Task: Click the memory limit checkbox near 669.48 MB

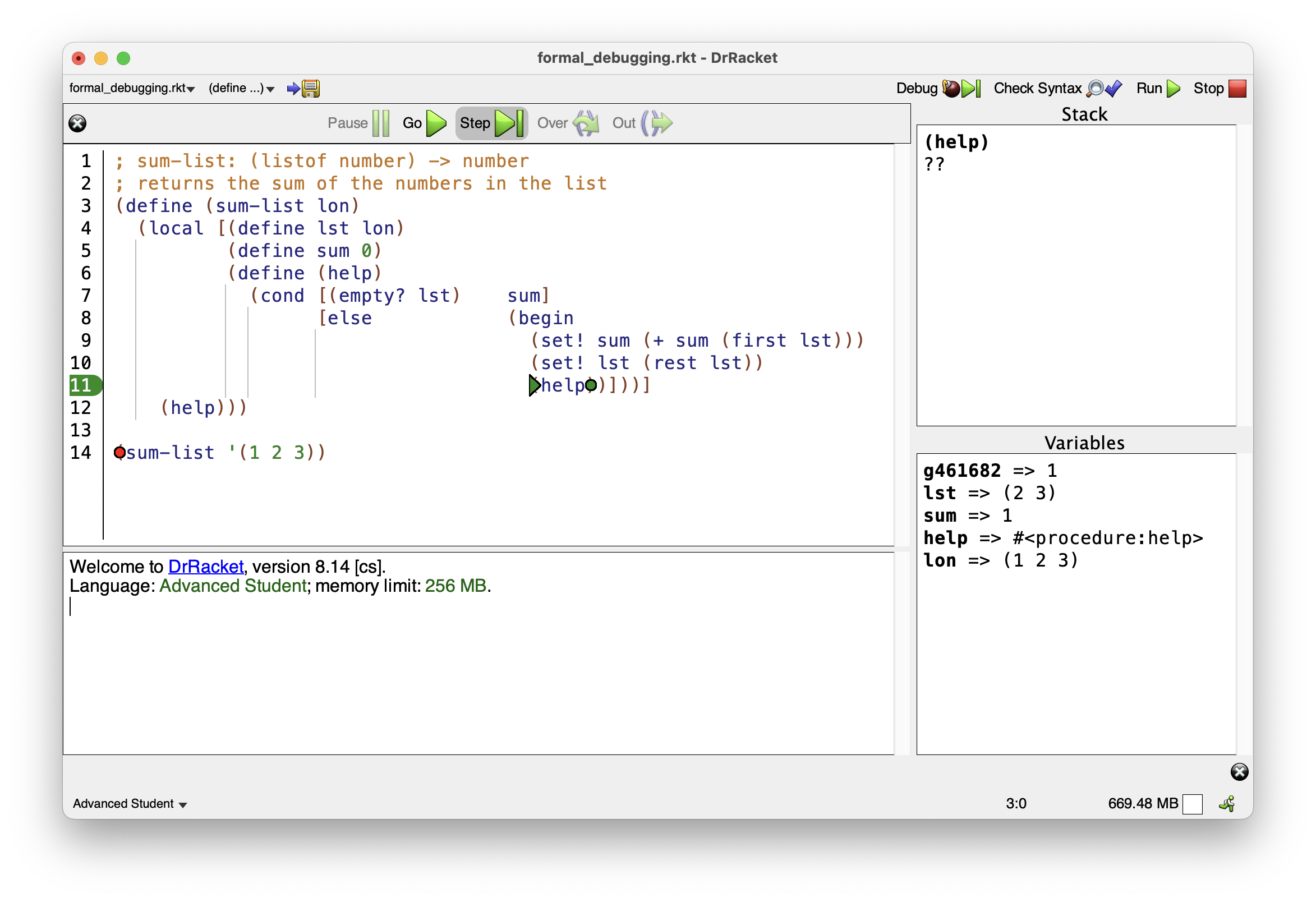Action: 1193,803
